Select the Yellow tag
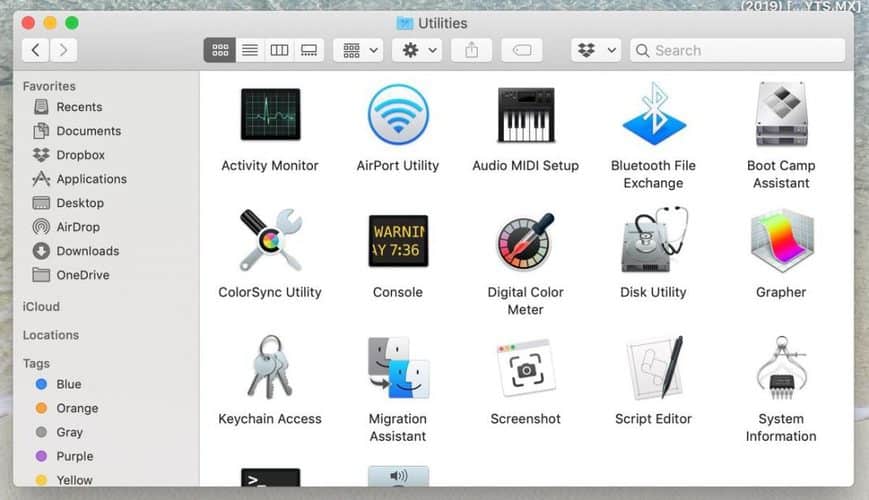Image resolution: width=869 pixels, height=500 pixels. tap(64, 480)
